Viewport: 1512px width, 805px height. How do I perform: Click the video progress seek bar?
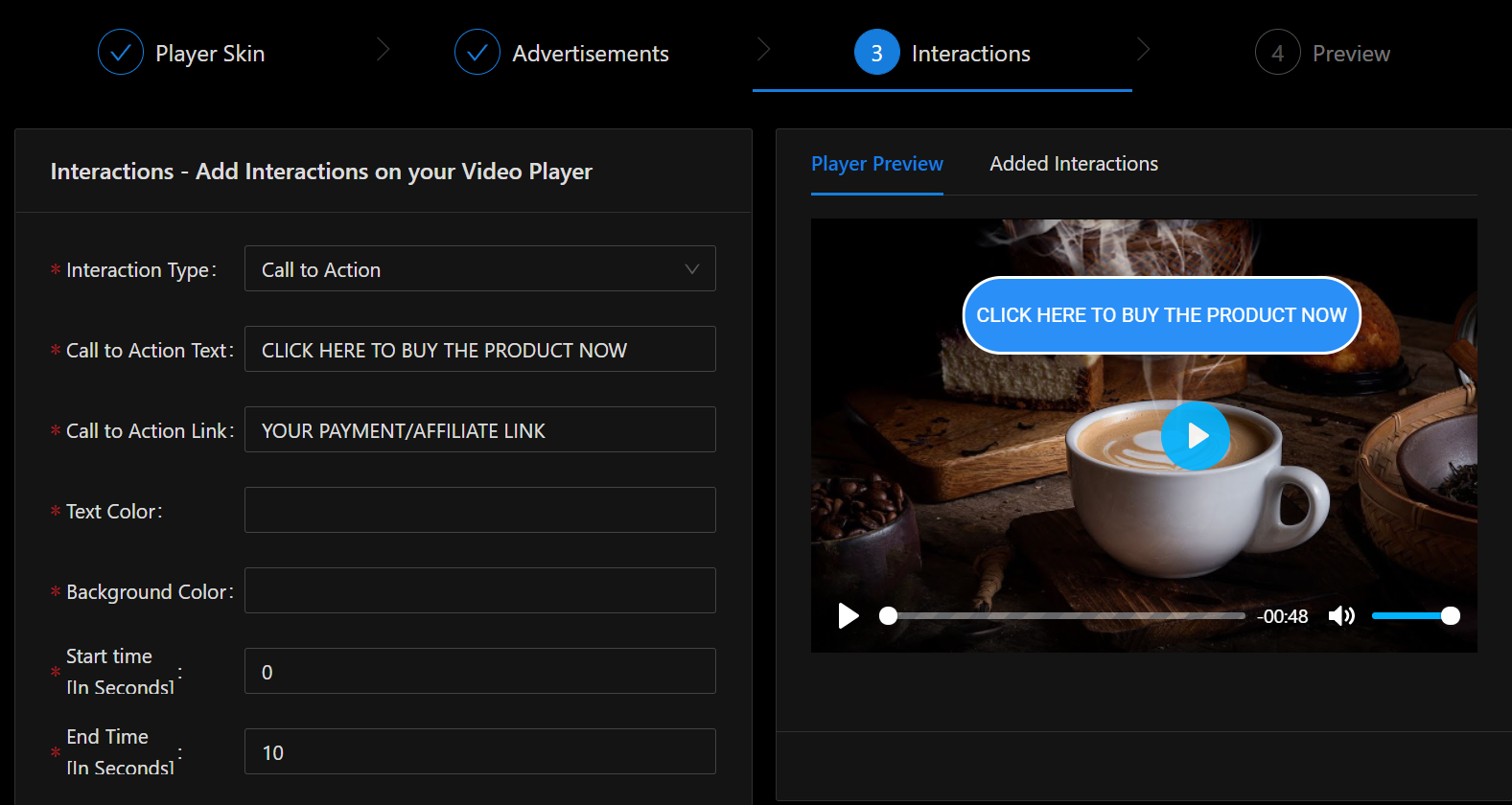pos(1062,615)
